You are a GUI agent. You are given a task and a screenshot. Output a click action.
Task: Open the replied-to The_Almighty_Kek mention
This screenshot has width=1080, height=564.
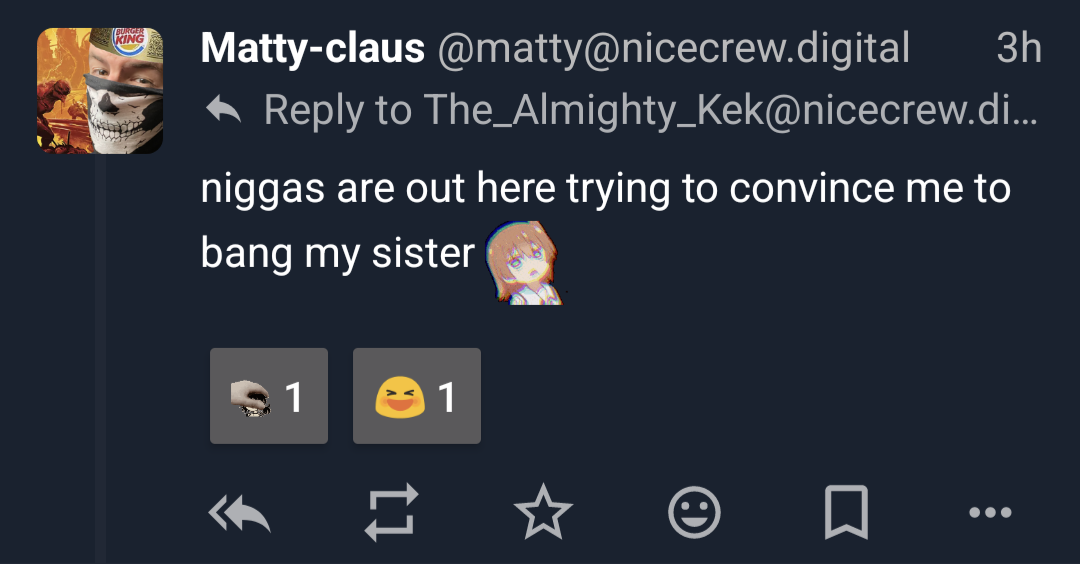point(730,110)
